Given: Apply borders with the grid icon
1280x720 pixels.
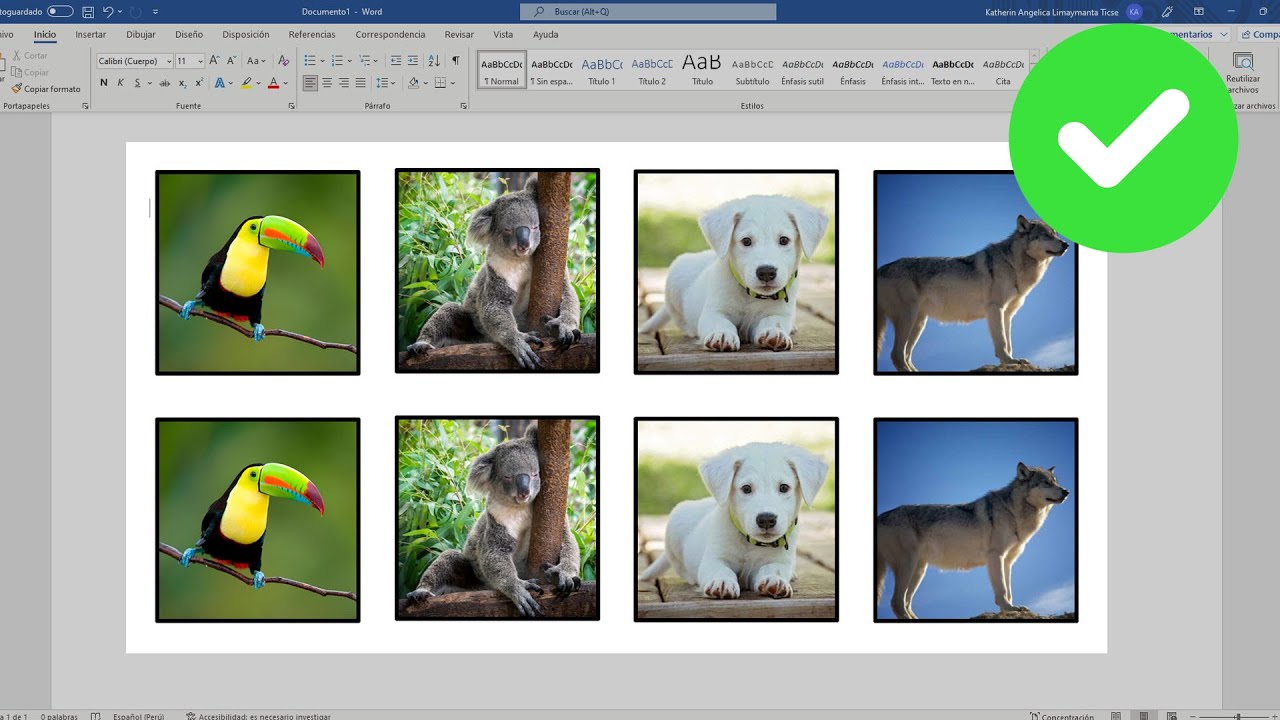Looking at the screenshot, I should [x=440, y=83].
